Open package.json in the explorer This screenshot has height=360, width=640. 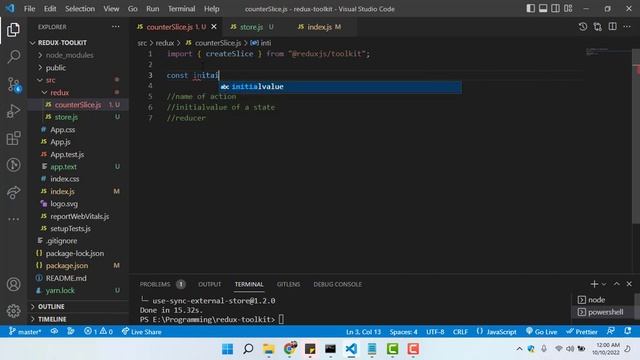(67, 266)
